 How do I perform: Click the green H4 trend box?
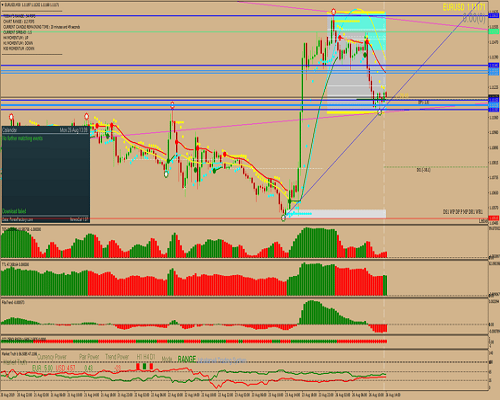[145, 366]
